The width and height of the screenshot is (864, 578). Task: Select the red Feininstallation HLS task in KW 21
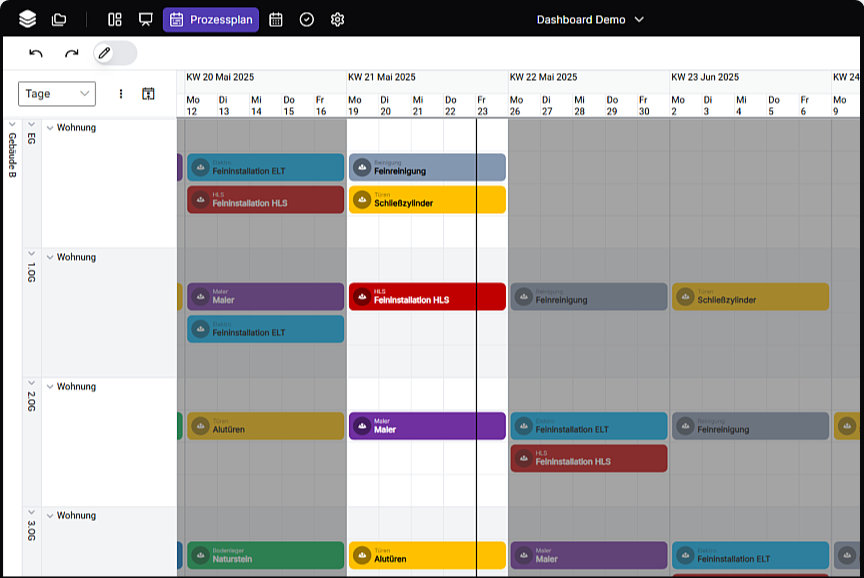(427, 297)
